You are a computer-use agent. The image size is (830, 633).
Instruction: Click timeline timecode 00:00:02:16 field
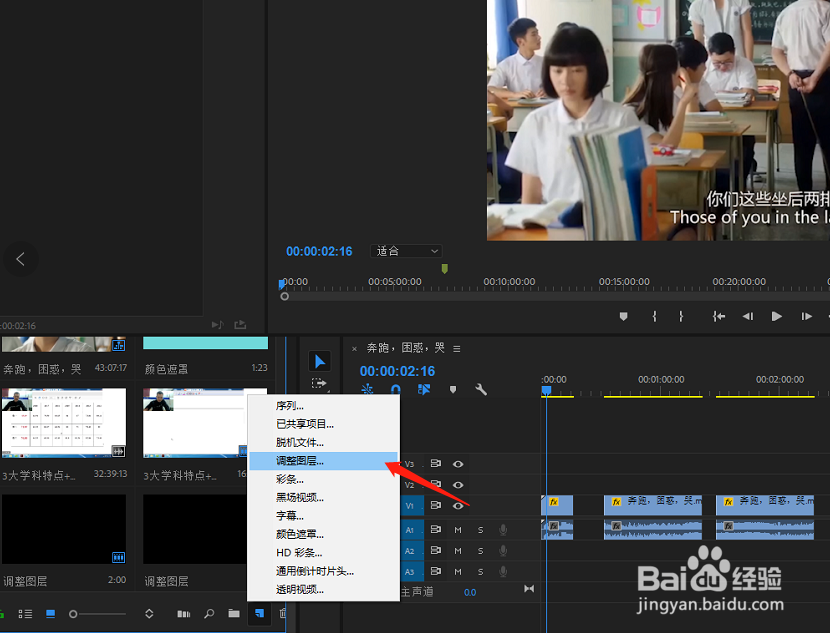(x=398, y=372)
